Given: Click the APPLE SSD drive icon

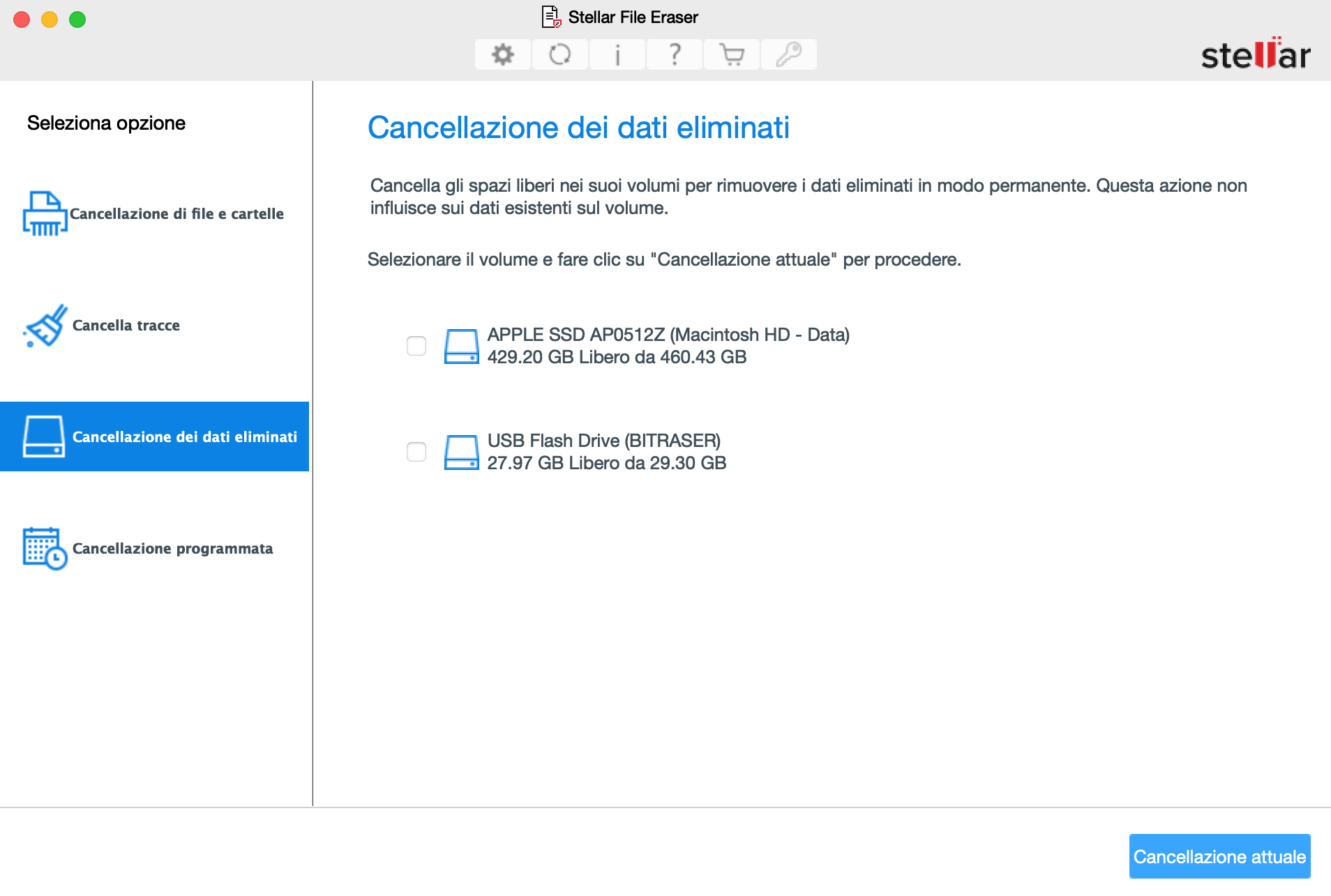Looking at the screenshot, I should (x=462, y=347).
